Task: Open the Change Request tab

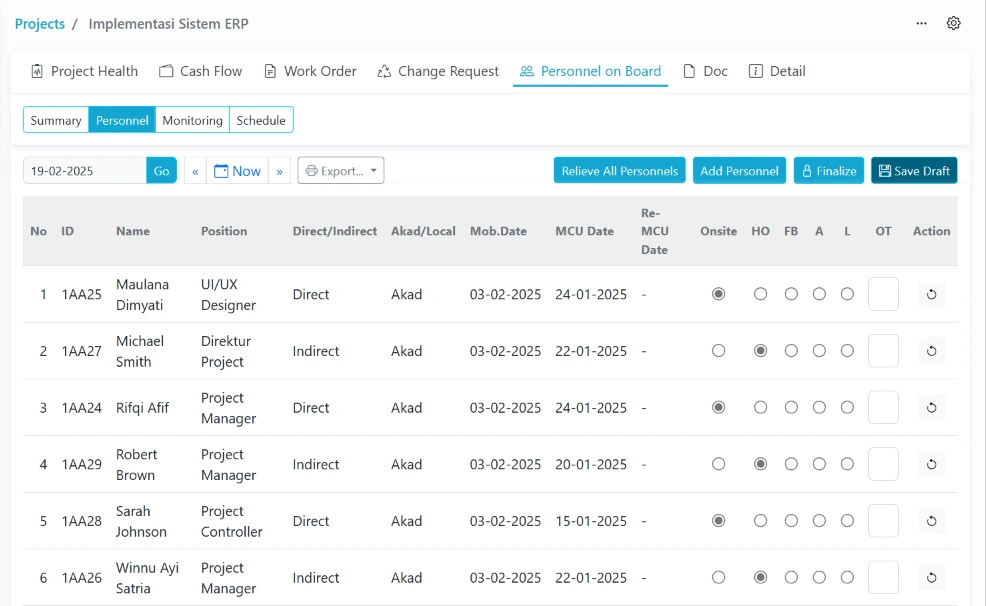Action: 438,71
